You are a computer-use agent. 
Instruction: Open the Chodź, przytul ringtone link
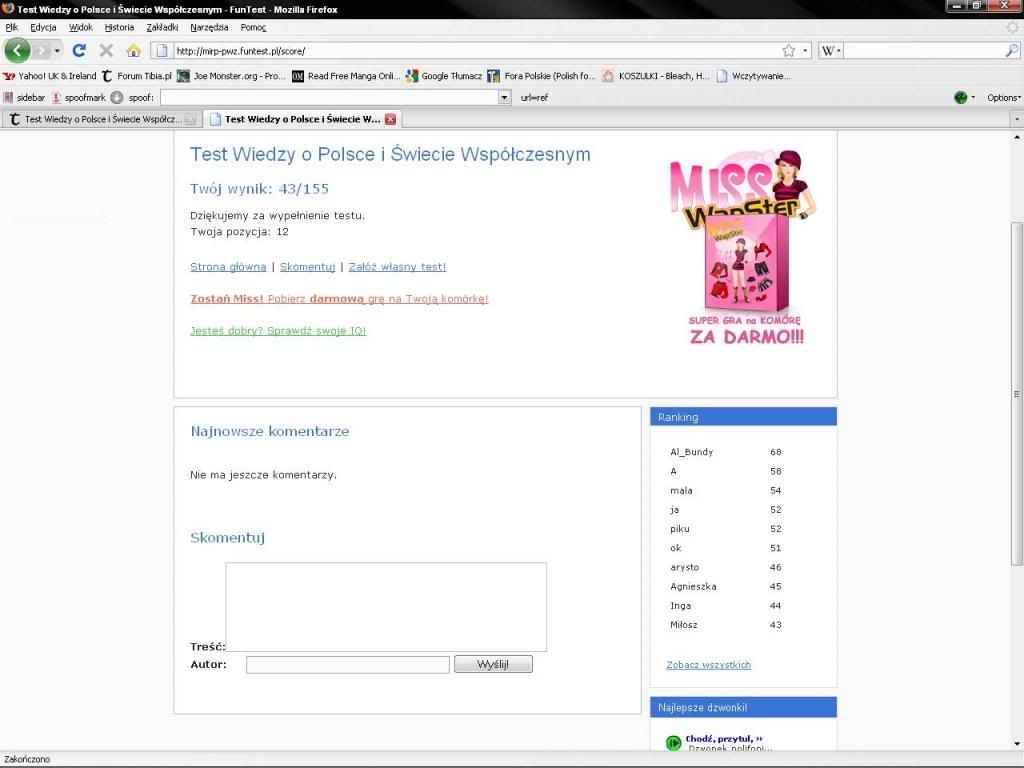[x=724, y=739]
